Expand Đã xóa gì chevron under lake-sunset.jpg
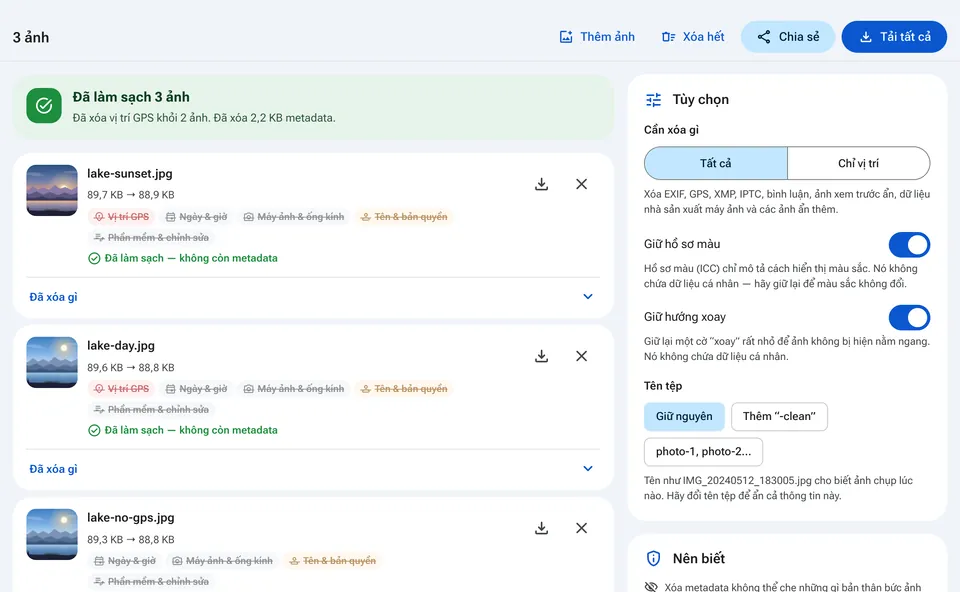The image size is (960, 592). 588,297
